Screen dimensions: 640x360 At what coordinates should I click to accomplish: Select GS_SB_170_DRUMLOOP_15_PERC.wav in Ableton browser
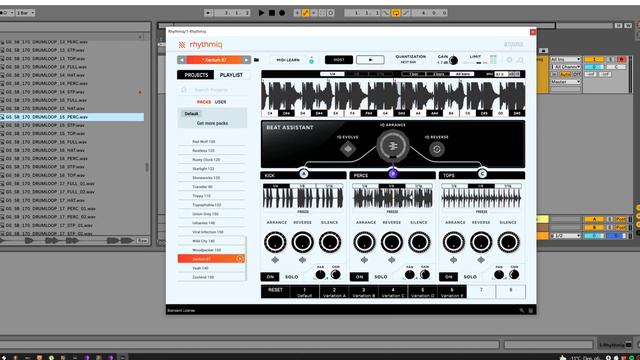(x=72, y=117)
